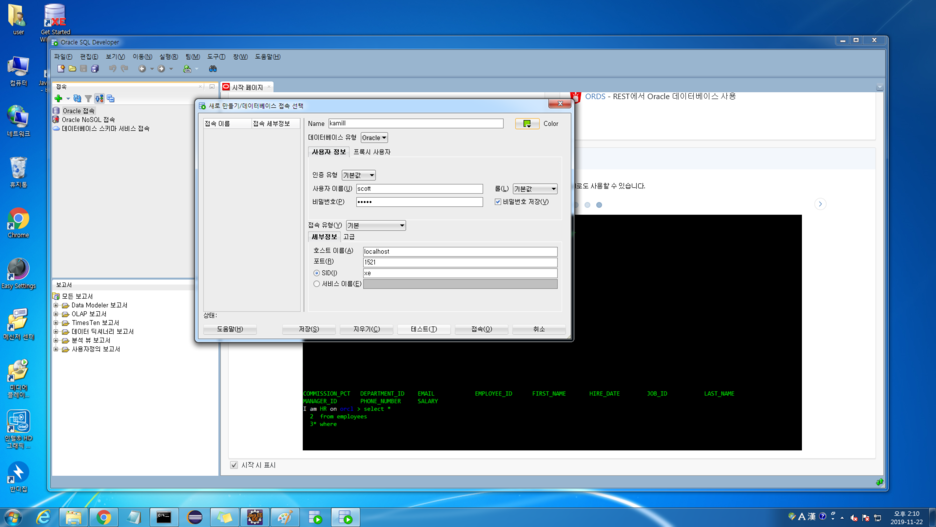
Task: Open 인증 유형 dropdown
Action: (359, 175)
